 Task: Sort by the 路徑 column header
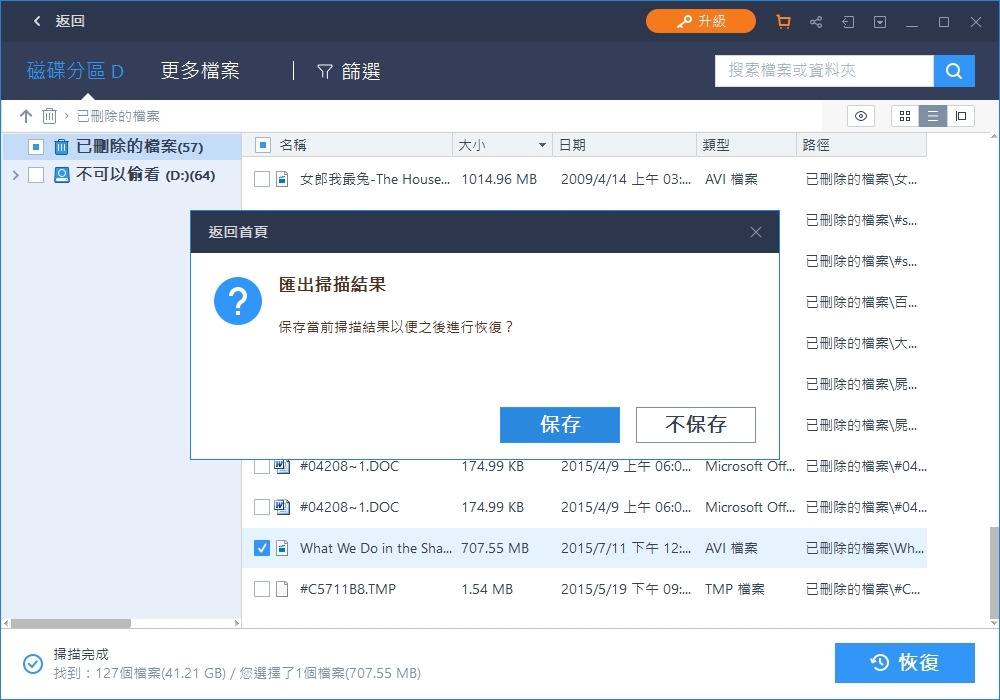point(816,145)
